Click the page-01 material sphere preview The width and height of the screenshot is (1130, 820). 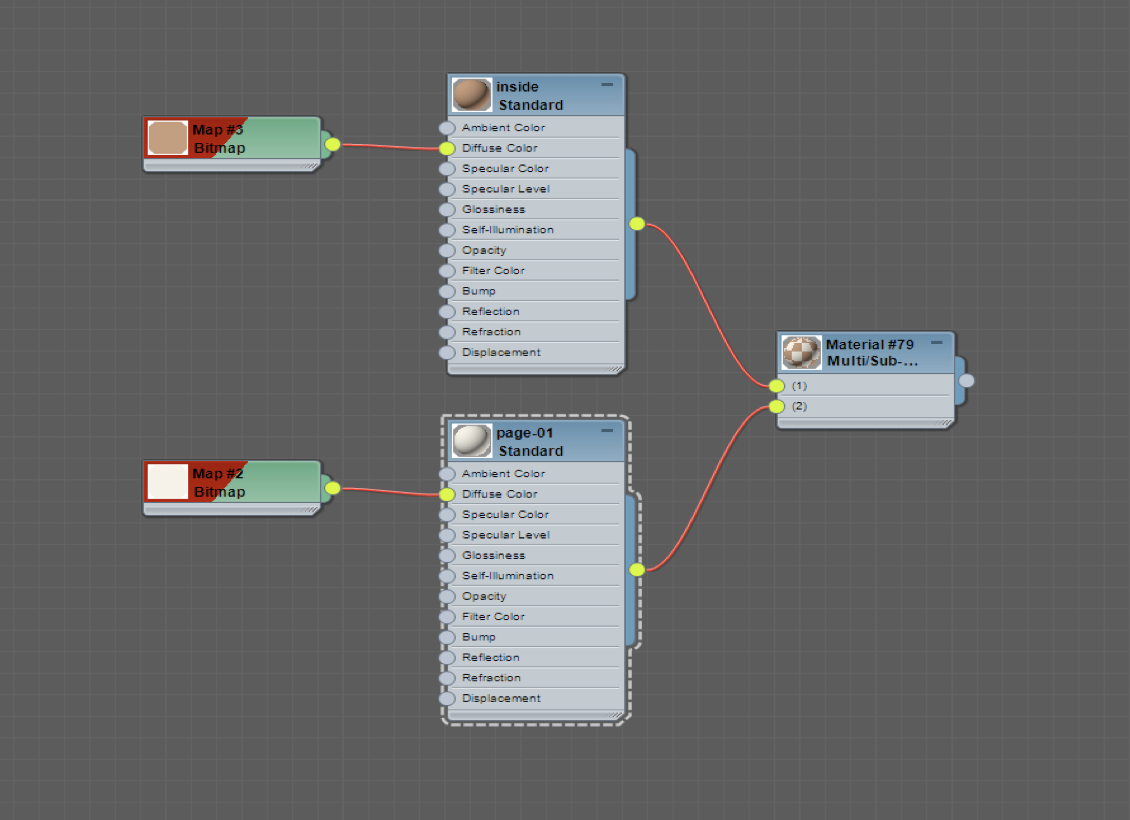tap(472, 441)
